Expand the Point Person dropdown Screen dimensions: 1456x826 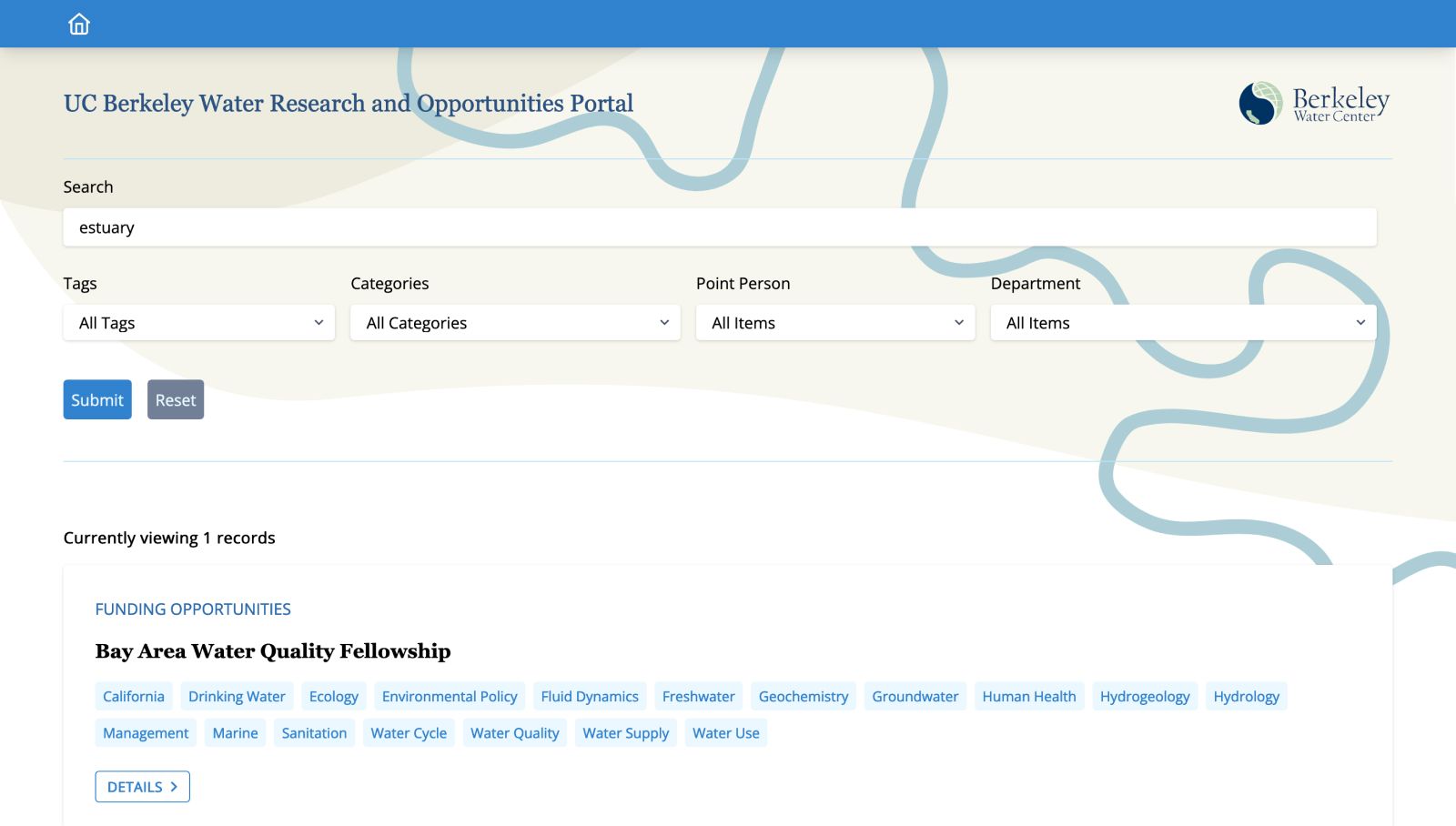tap(835, 323)
